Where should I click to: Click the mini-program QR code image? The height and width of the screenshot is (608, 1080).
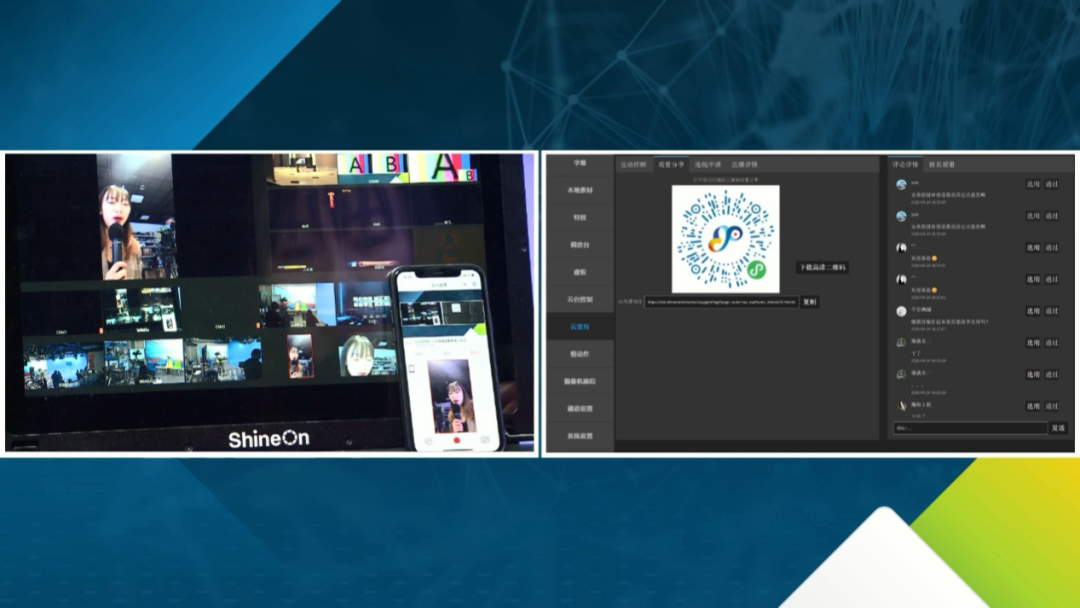click(725, 239)
